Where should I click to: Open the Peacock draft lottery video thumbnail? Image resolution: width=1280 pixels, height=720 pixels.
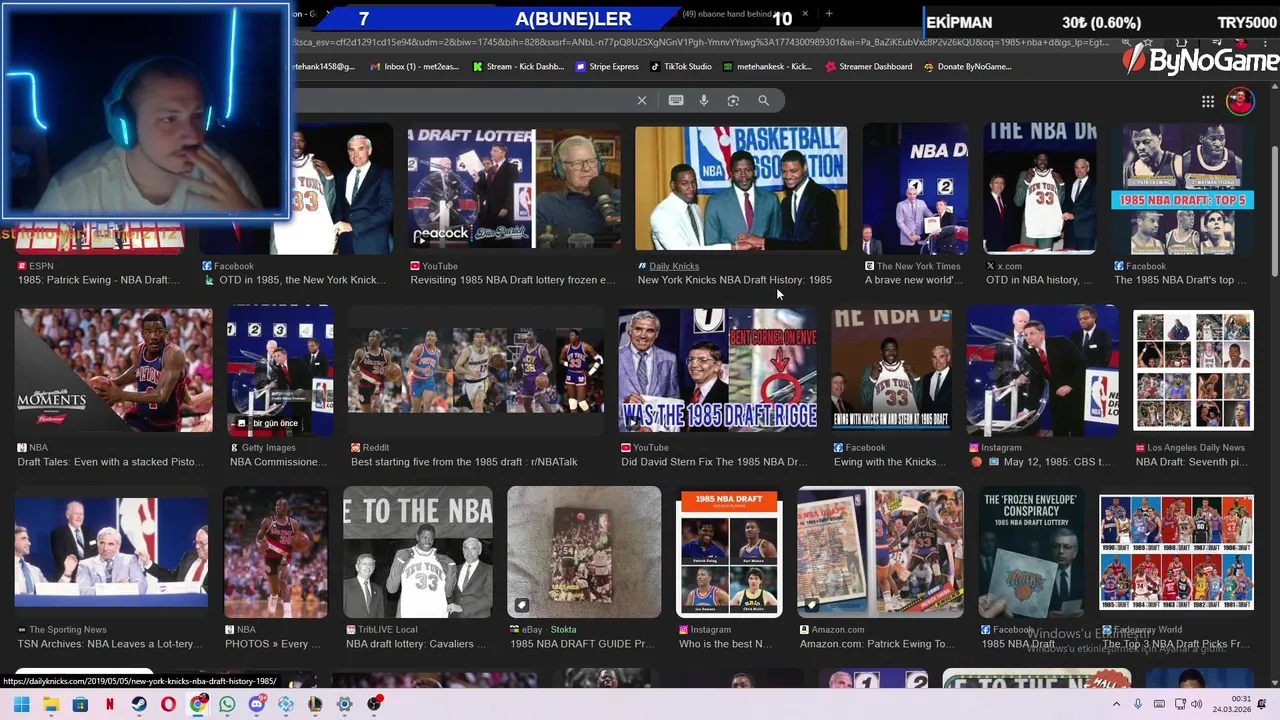coord(514,188)
